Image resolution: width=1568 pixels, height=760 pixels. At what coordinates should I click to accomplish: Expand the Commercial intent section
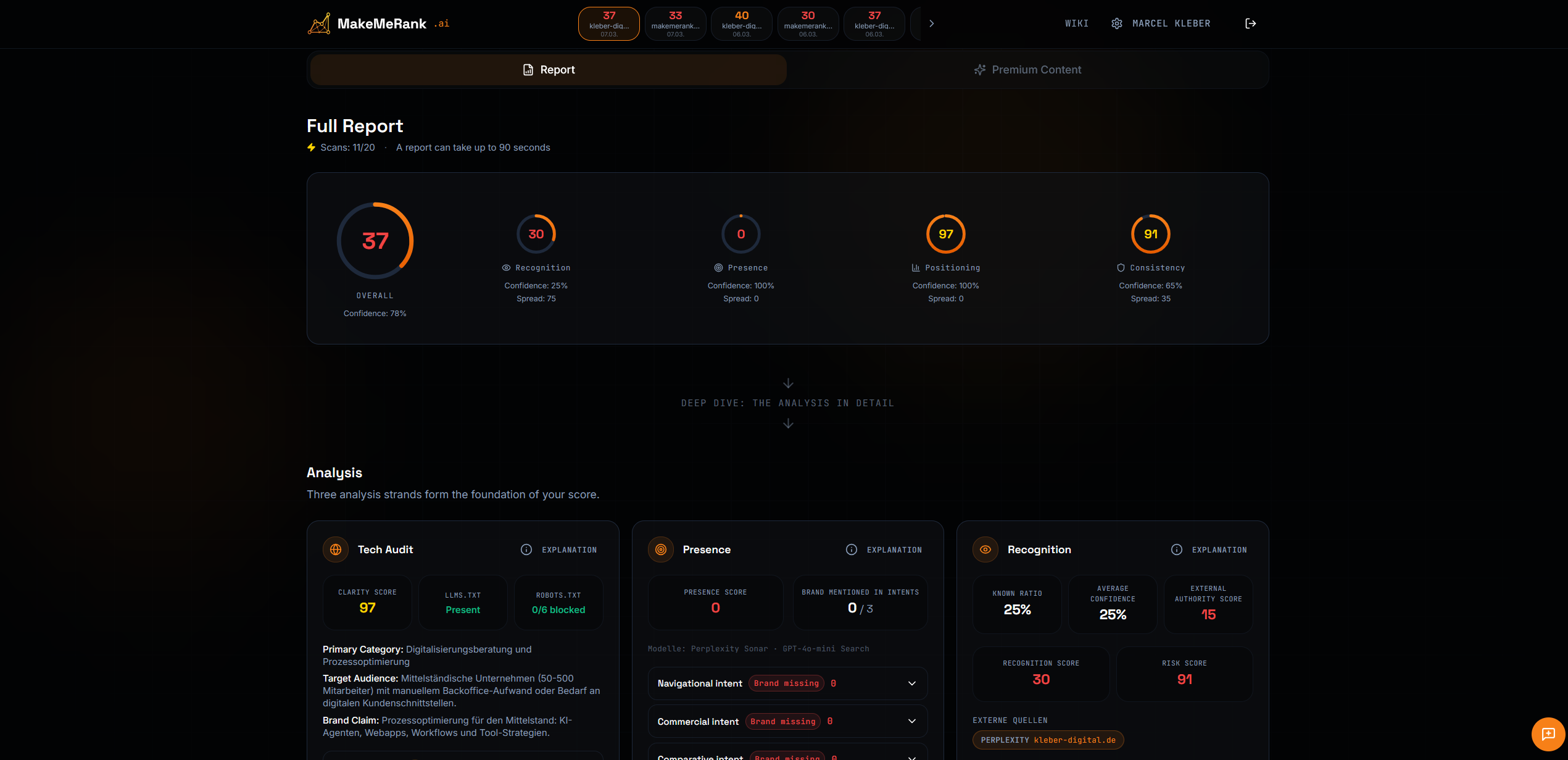[911, 721]
